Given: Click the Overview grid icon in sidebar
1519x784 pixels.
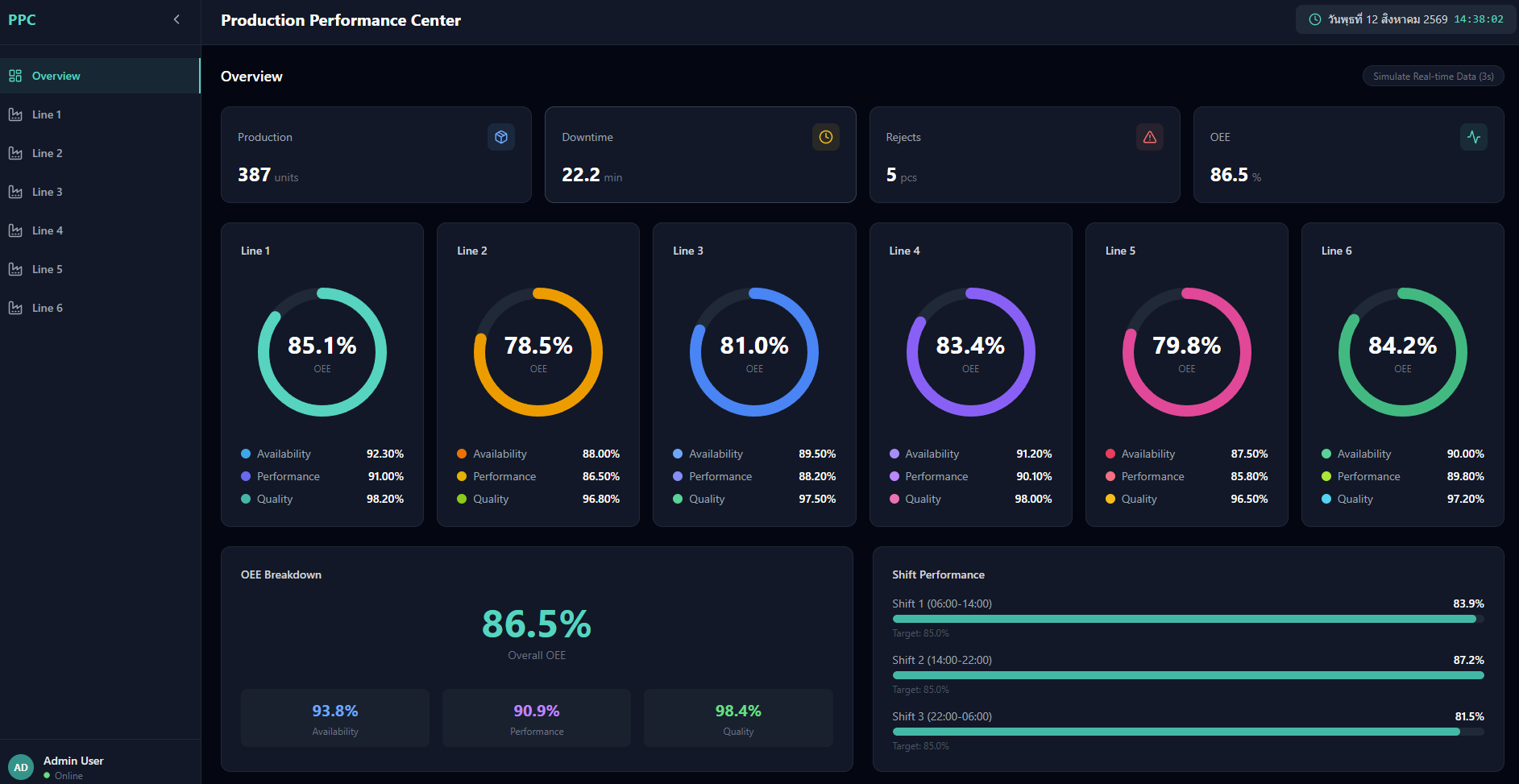Looking at the screenshot, I should click(15, 76).
